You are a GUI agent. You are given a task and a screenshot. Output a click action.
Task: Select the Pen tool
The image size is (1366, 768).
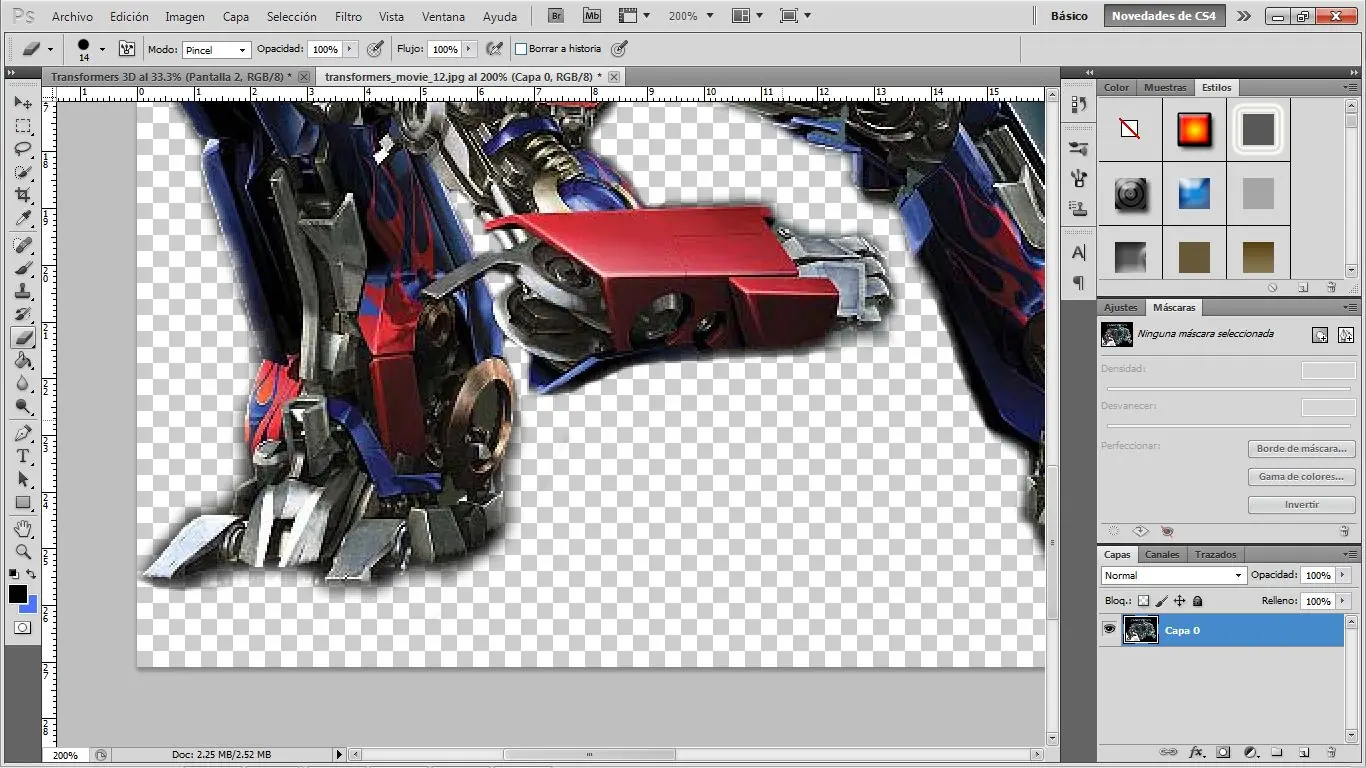click(23, 433)
